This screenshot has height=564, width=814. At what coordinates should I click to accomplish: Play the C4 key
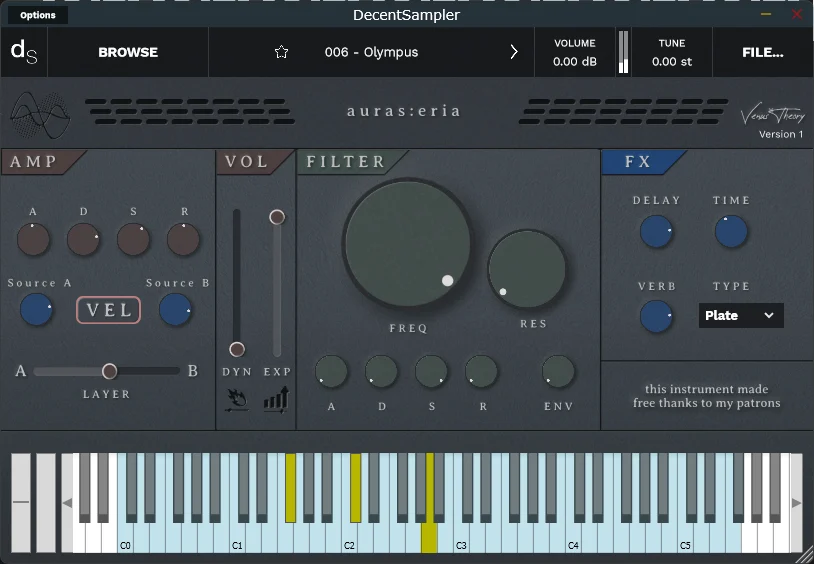click(573, 538)
